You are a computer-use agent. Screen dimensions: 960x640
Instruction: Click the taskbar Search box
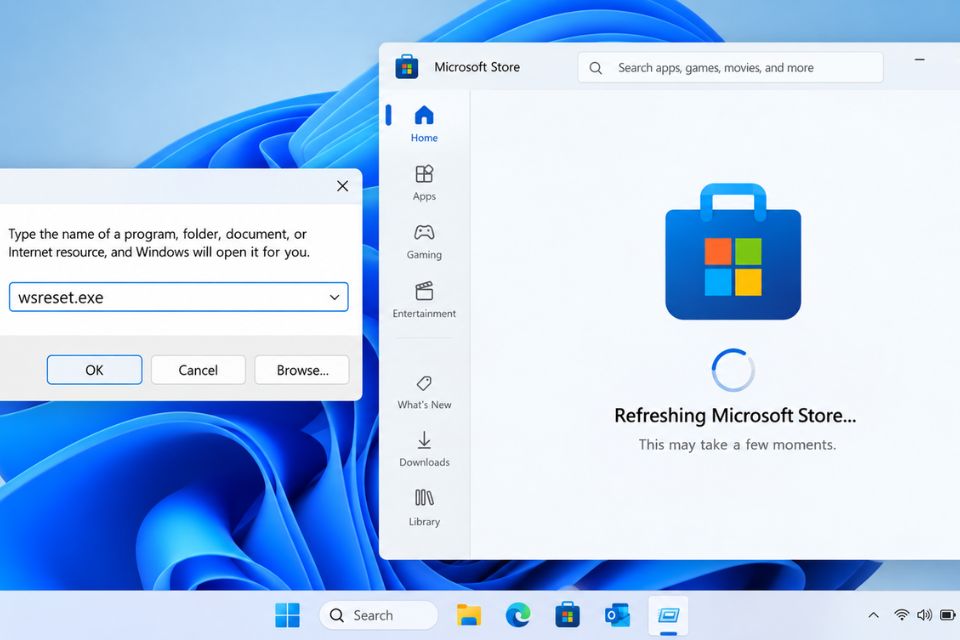click(x=378, y=615)
